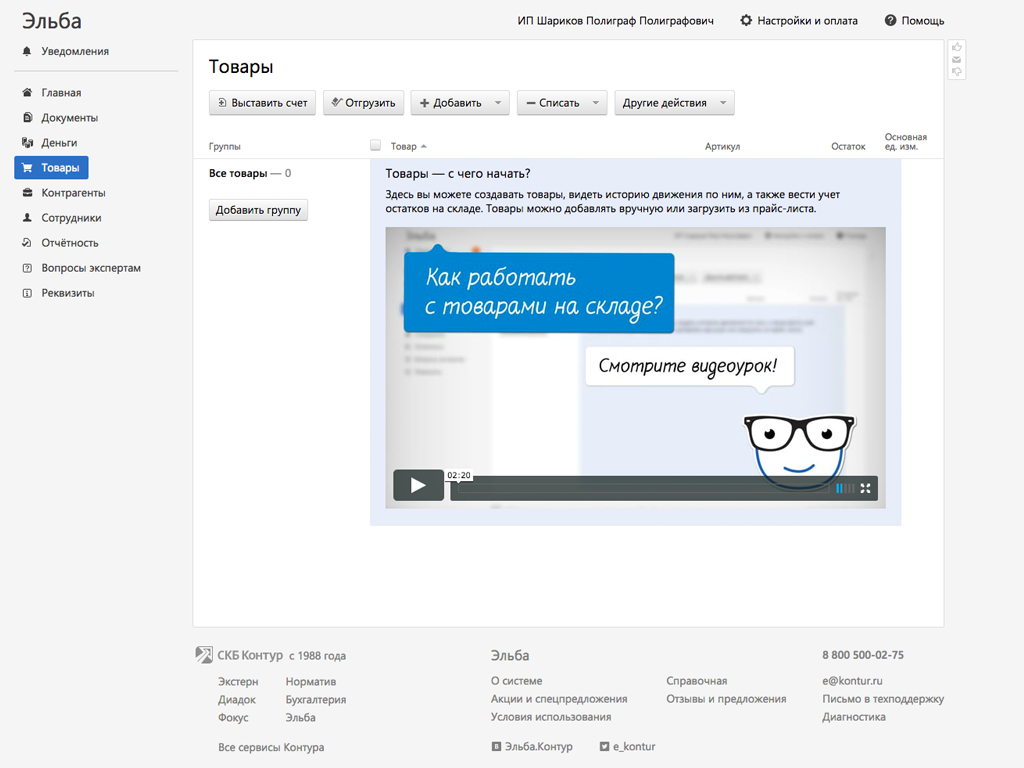Play the video tutorial
This screenshot has height=768, width=1024.
(x=418, y=485)
